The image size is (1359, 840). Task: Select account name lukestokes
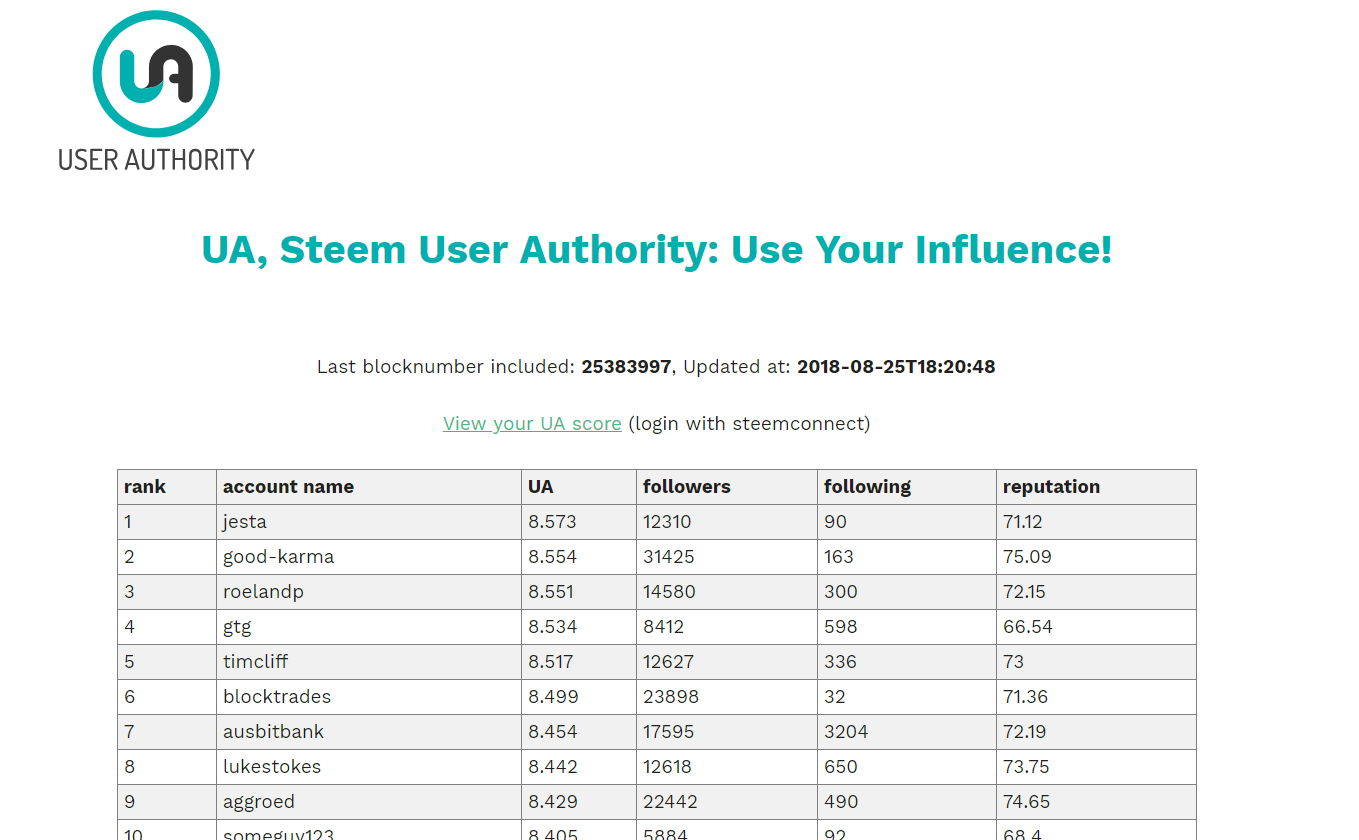pyautogui.click(x=272, y=767)
